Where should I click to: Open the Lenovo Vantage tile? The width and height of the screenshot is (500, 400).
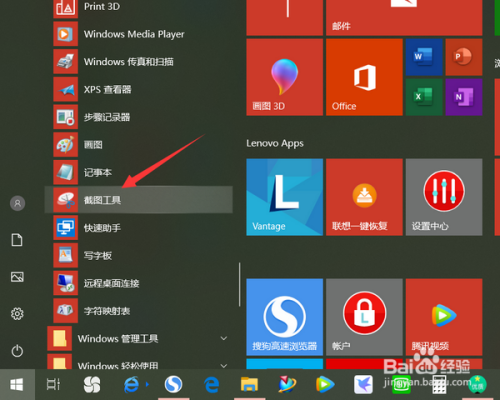click(284, 197)
